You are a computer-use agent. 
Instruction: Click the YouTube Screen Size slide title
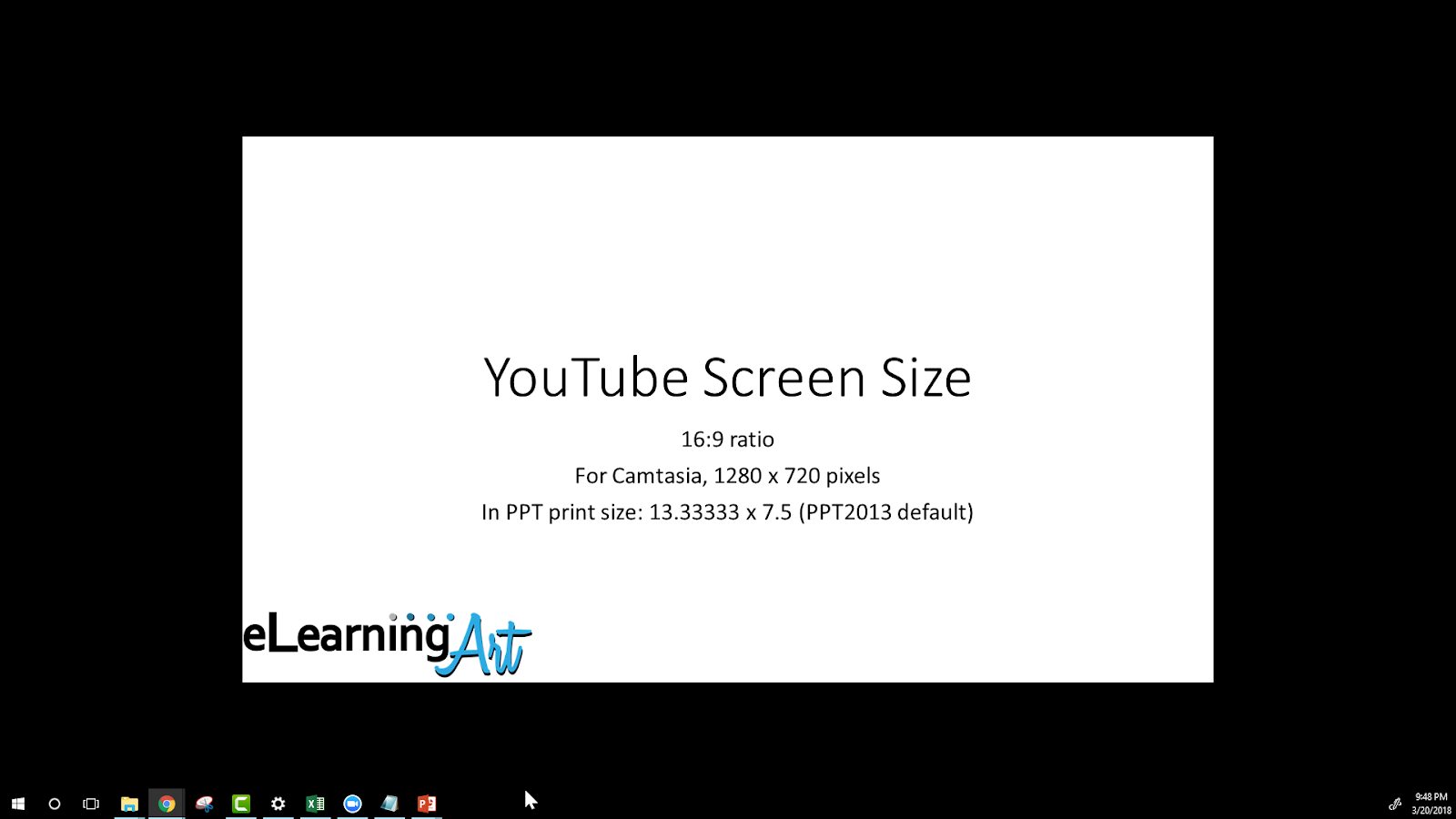pos(728,378)
